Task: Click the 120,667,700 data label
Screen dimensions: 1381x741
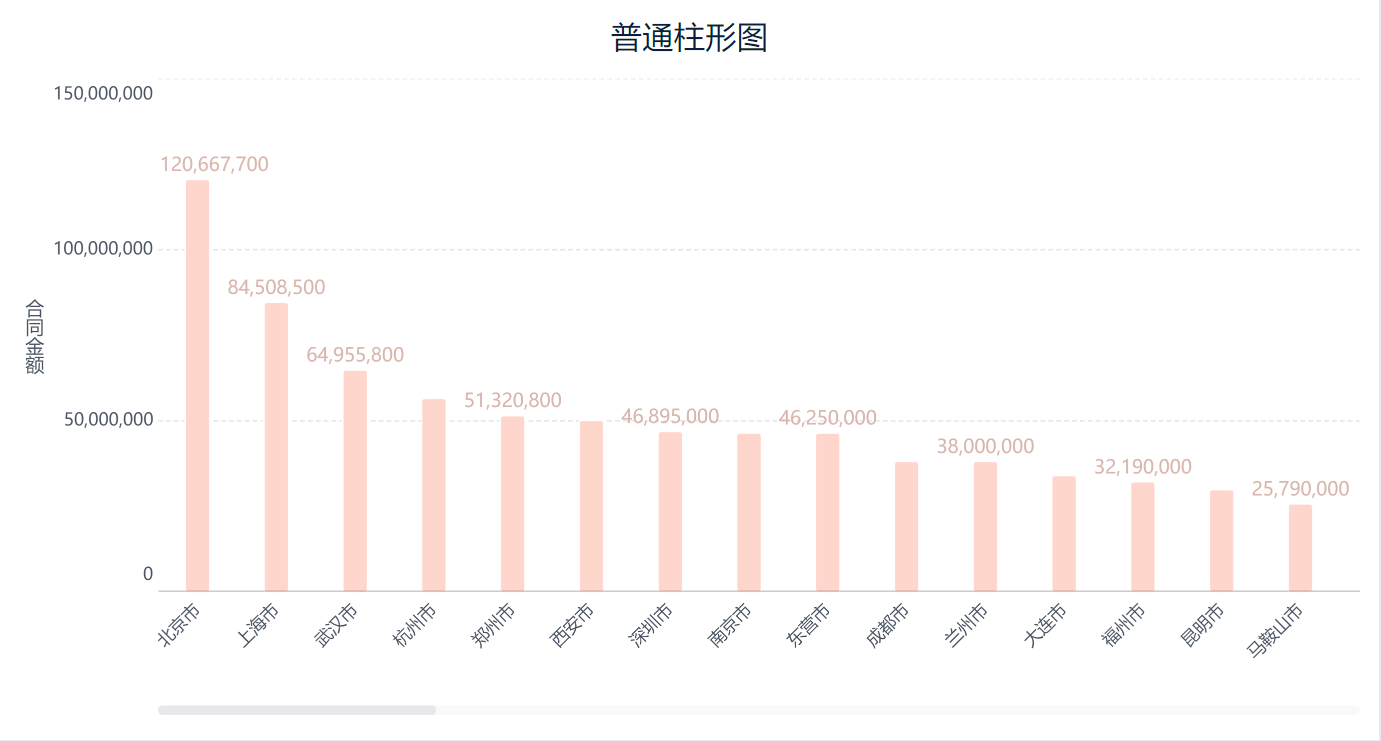Action: point(214,164)
